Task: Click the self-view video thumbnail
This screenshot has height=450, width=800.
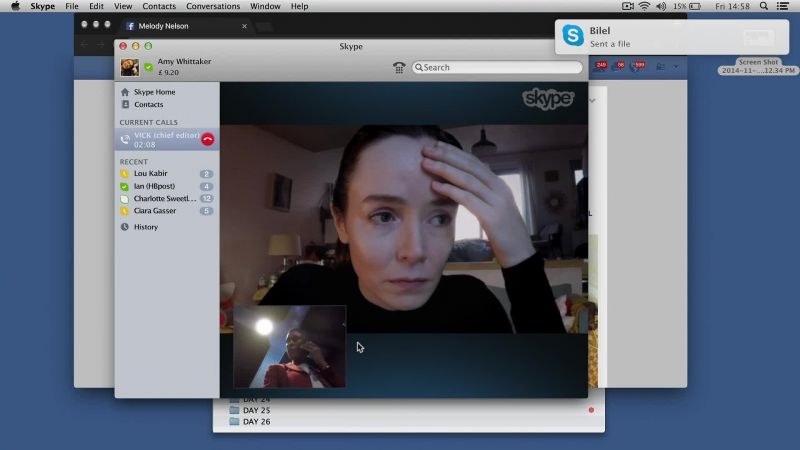Action: [x=289, y=346]
